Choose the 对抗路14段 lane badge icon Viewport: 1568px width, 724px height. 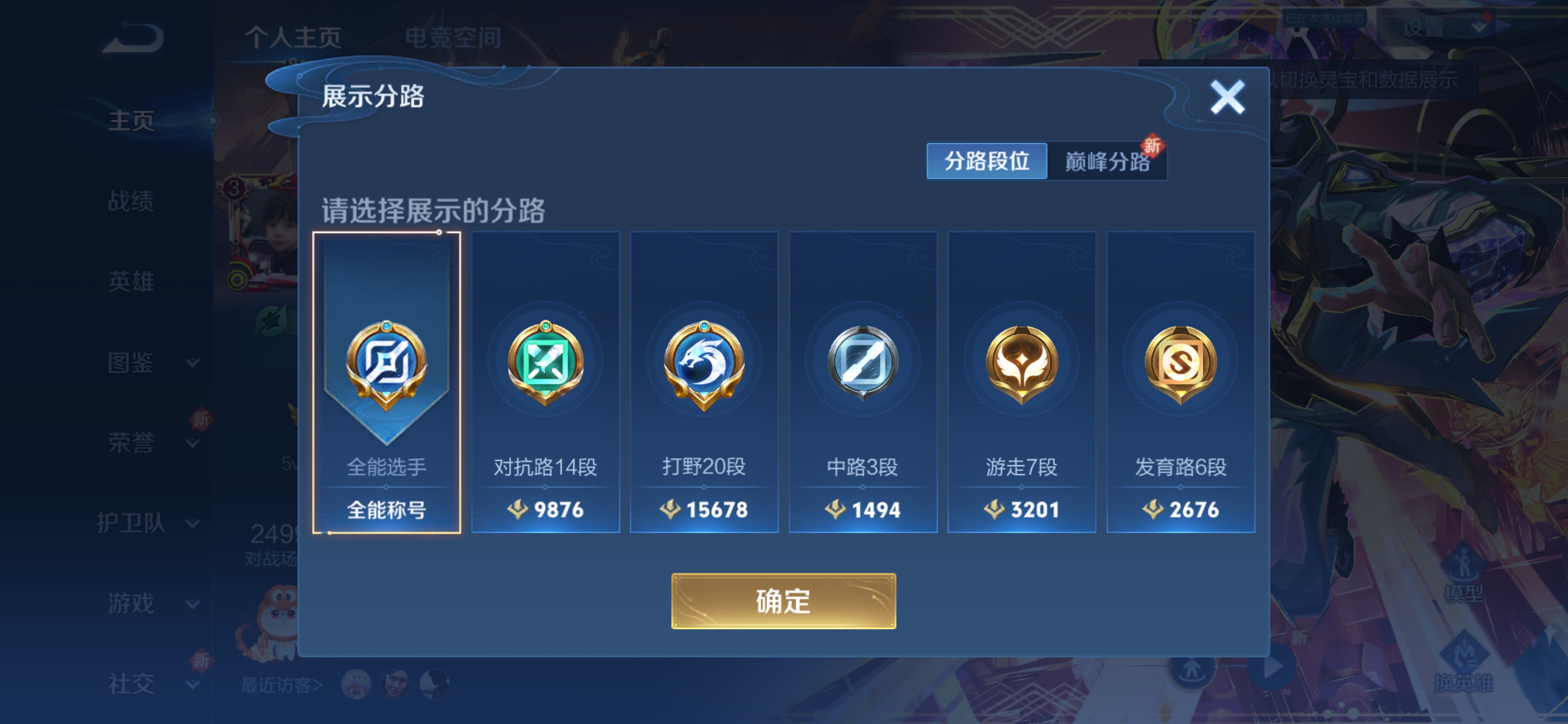(x=546, y=364)
